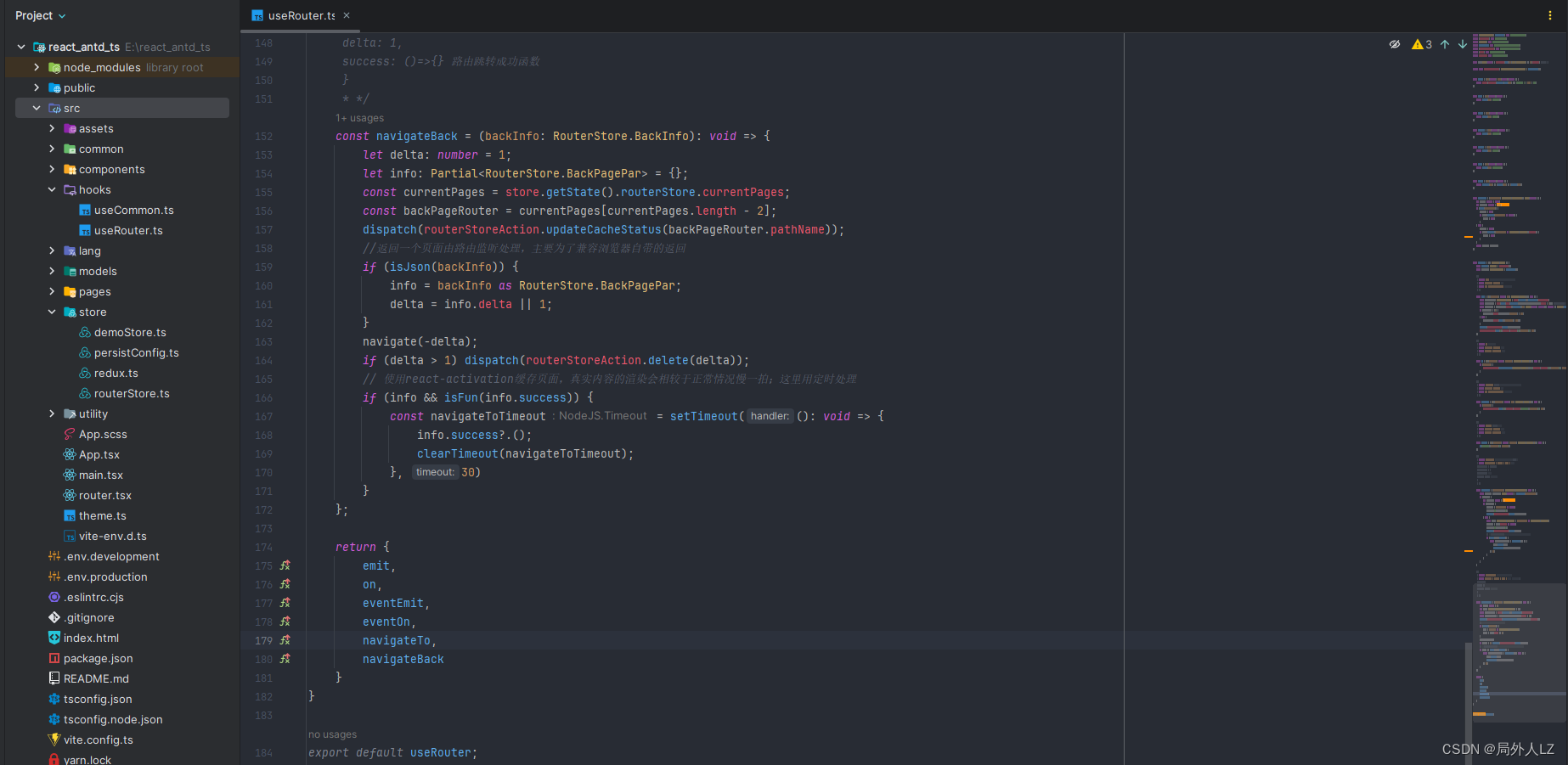The image size is (1568, 765).
Task: Expand the models folder chevron
Action: point(52,271)
